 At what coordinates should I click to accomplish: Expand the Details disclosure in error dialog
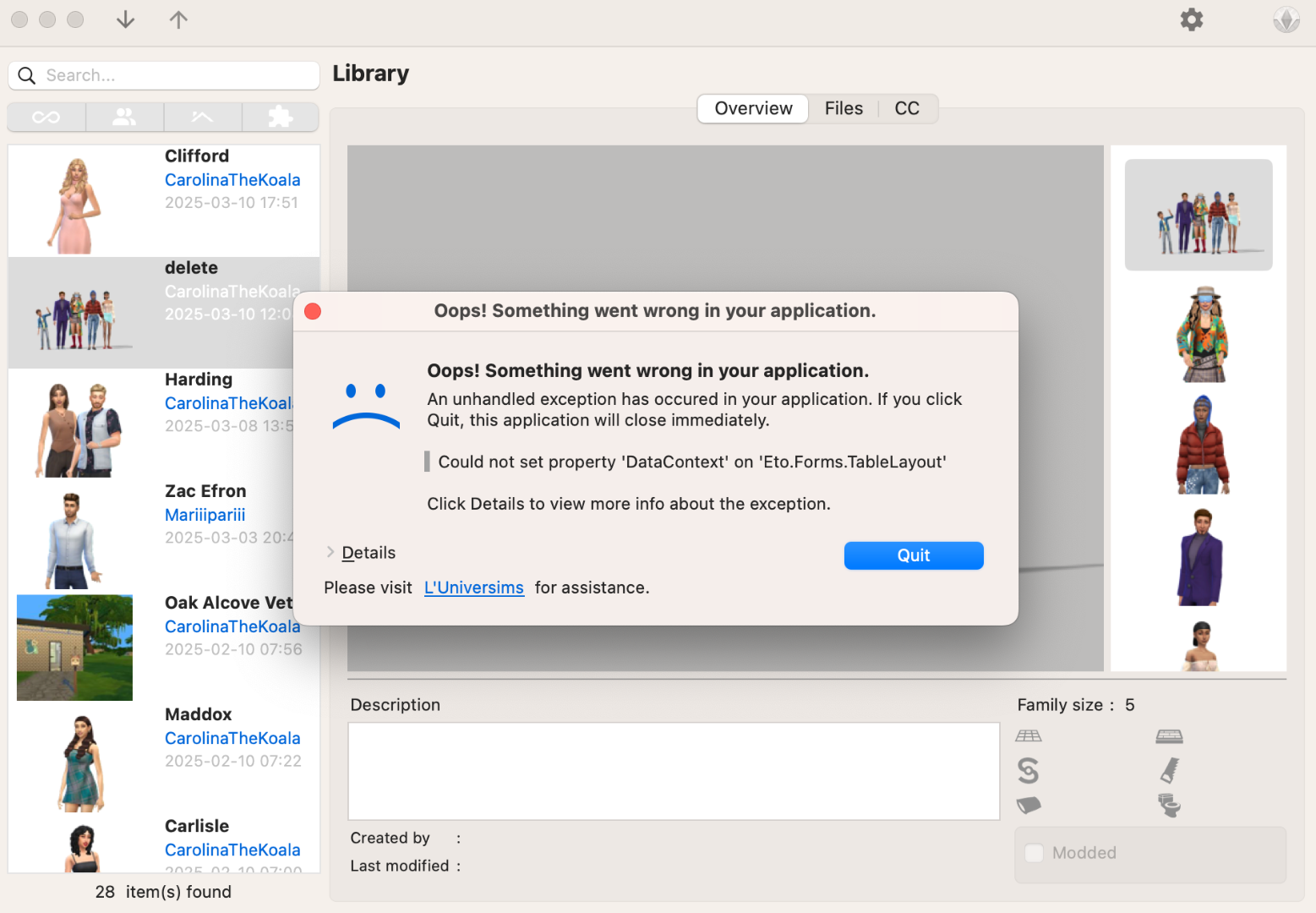(x=362, y=553)
